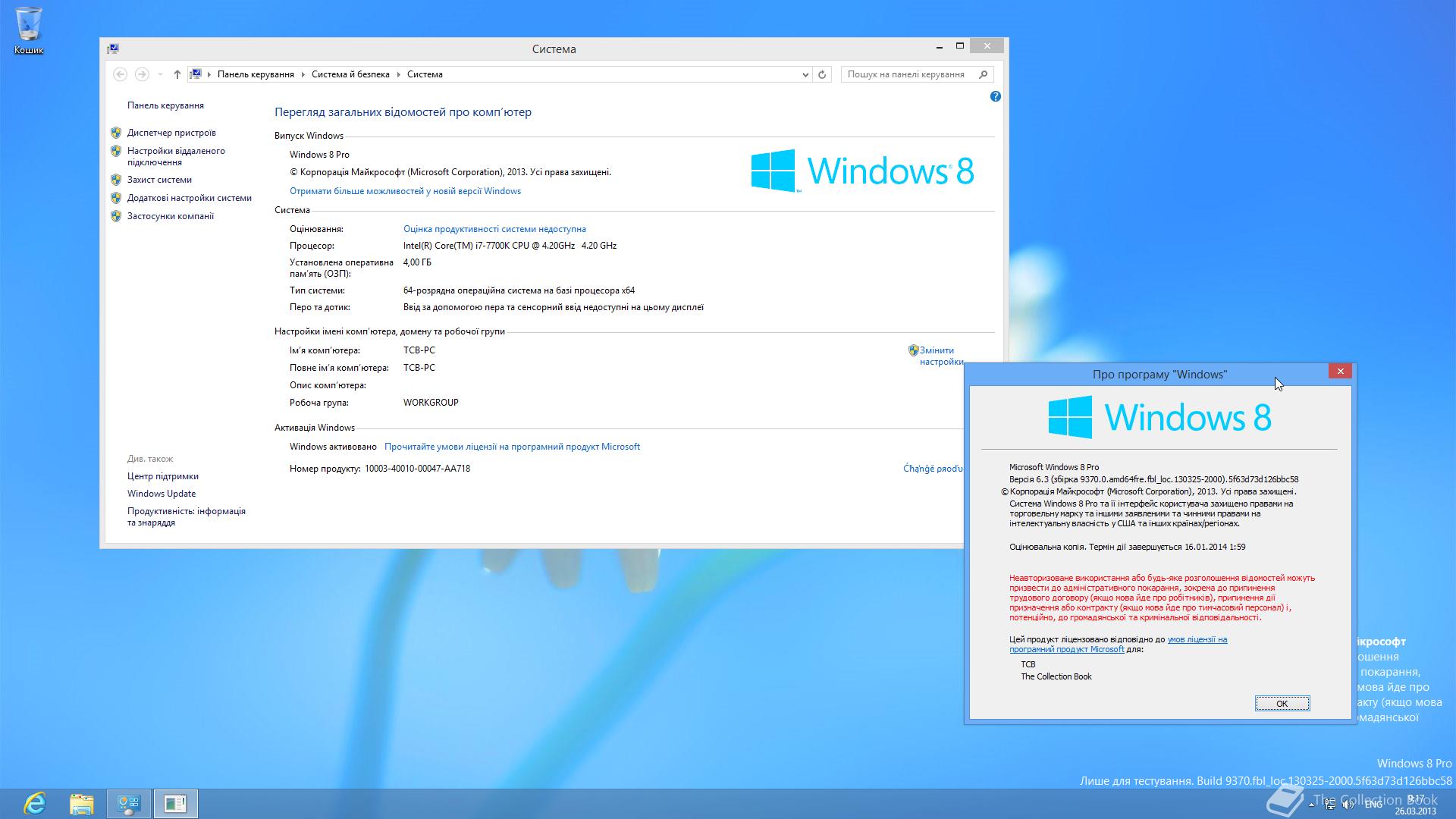Click shield icon beside 'Захист системи'
The width and height of the screenshot is (1456, 819).
(116, 180)
